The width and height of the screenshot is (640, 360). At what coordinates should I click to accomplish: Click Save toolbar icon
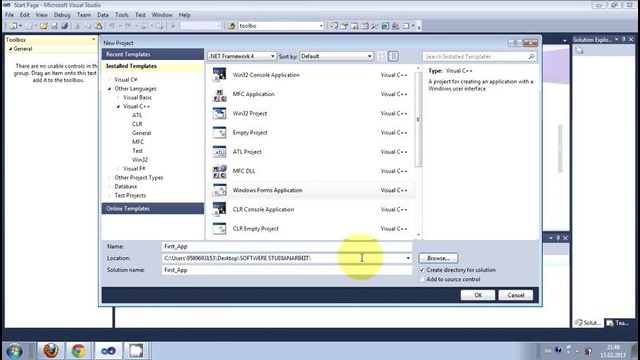pos(54,26)
